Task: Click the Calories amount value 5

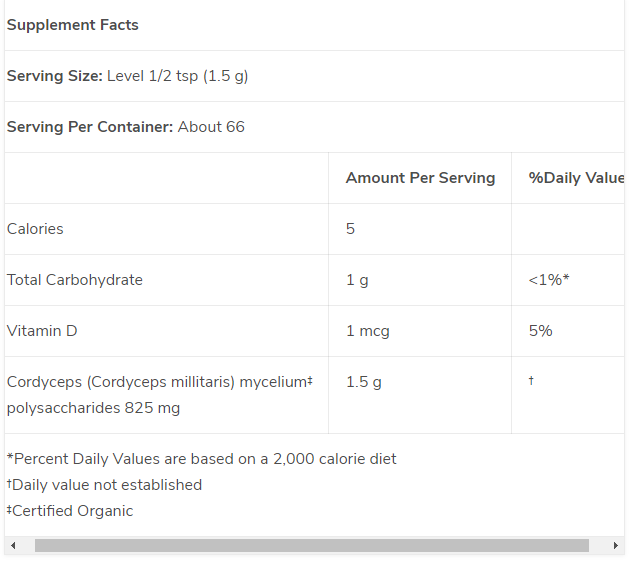Action: [351, 229]
